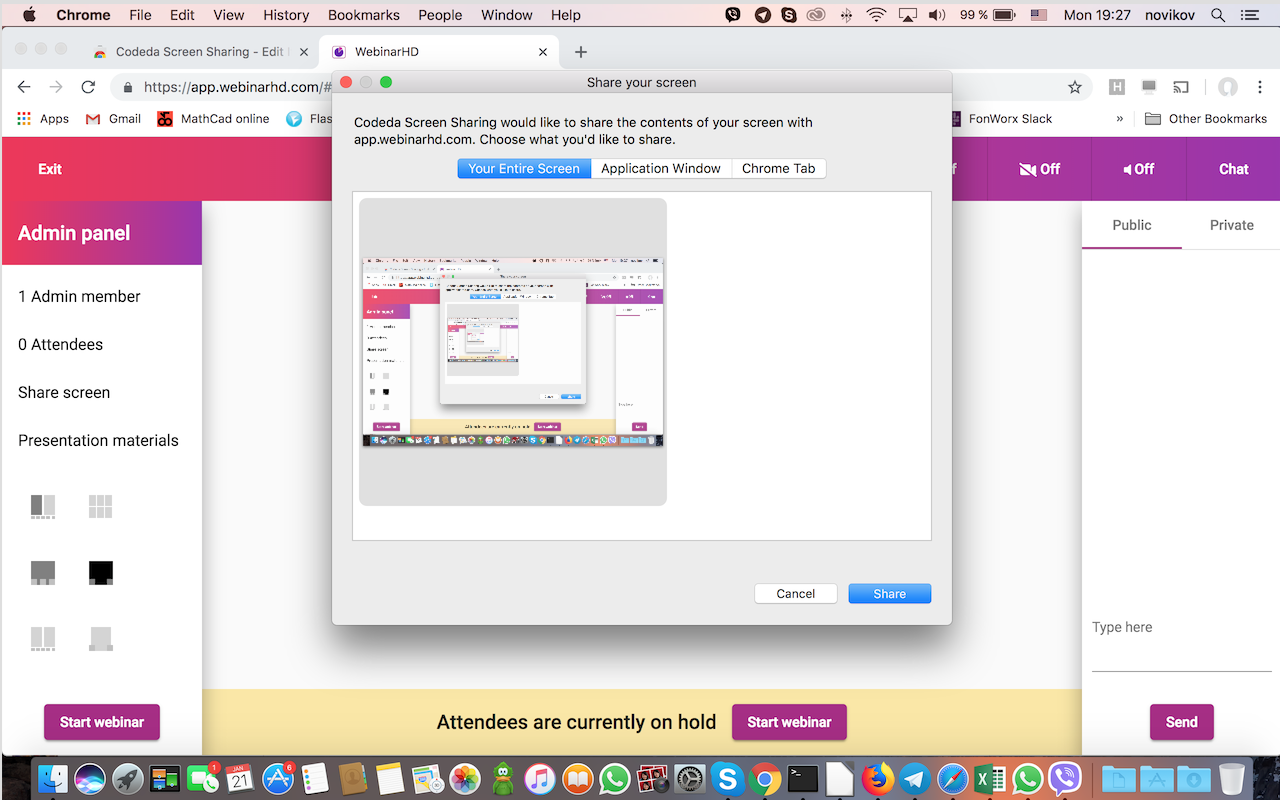Open the Private chat tab
This screenshot has width=1280, height=800.
[x=1231, y=225]
